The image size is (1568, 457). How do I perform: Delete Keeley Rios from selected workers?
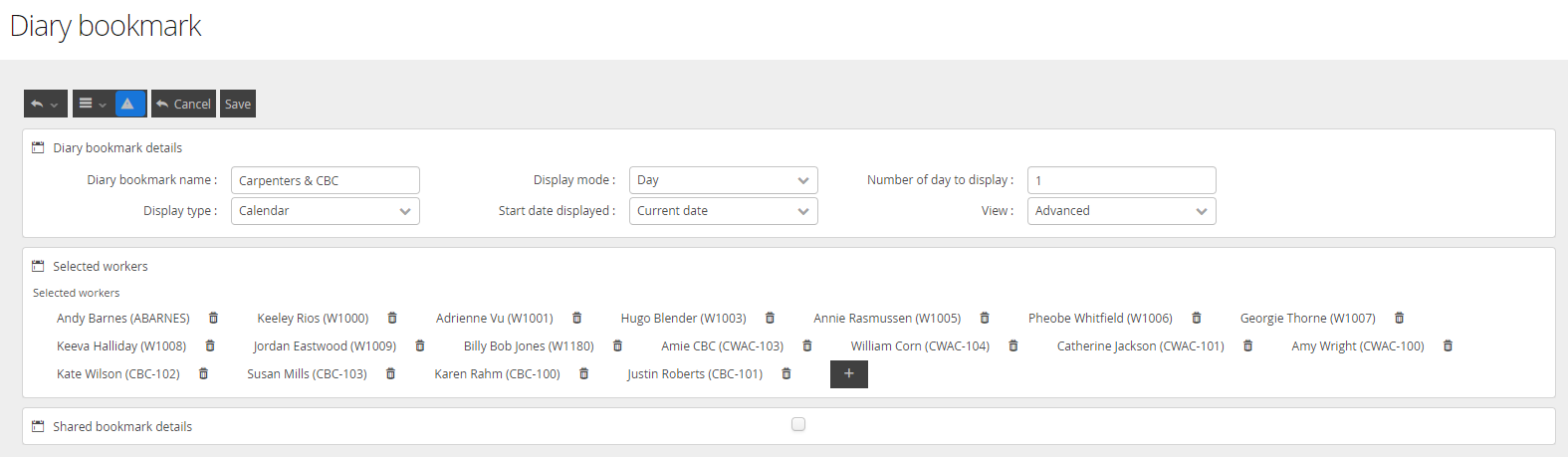pos(392,319)
